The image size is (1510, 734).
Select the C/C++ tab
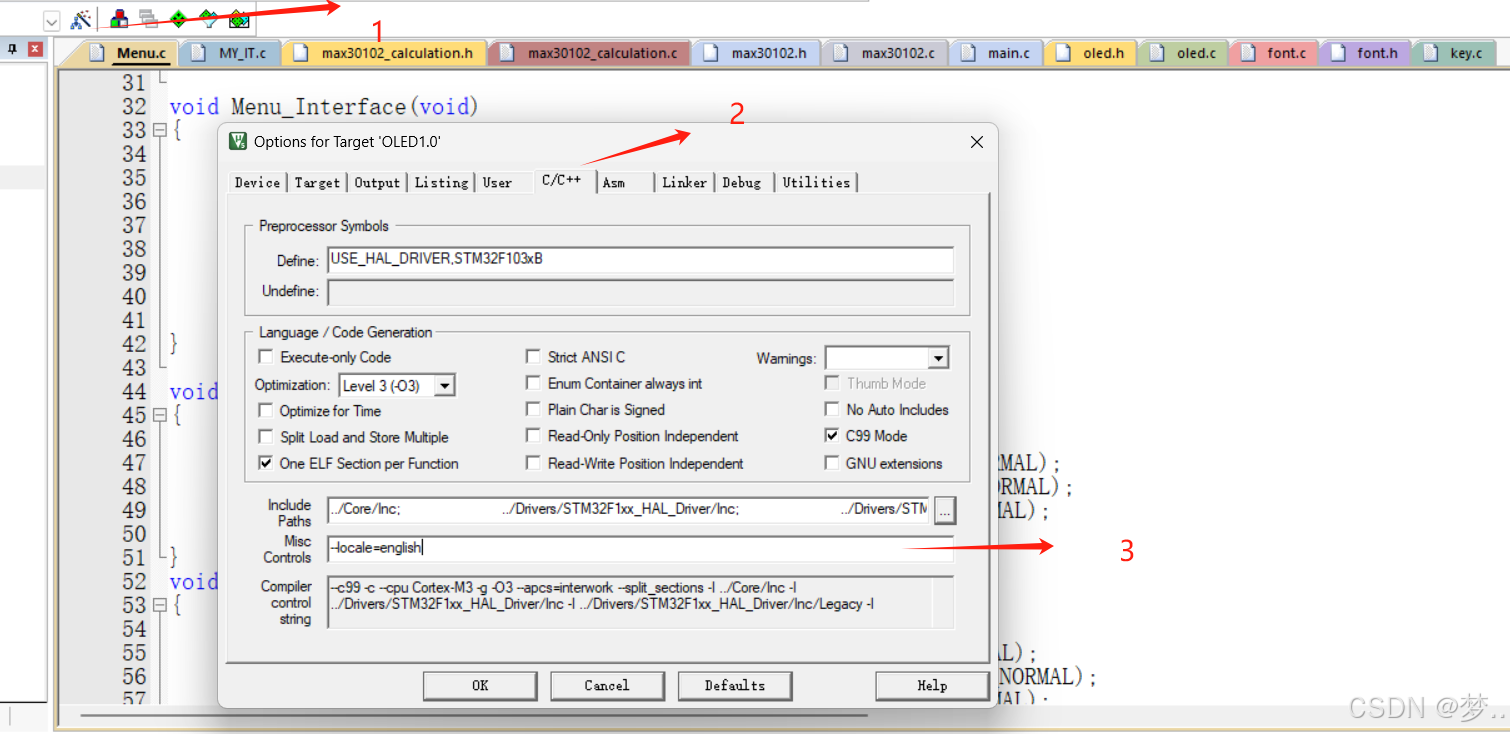(x=562, y=180)
